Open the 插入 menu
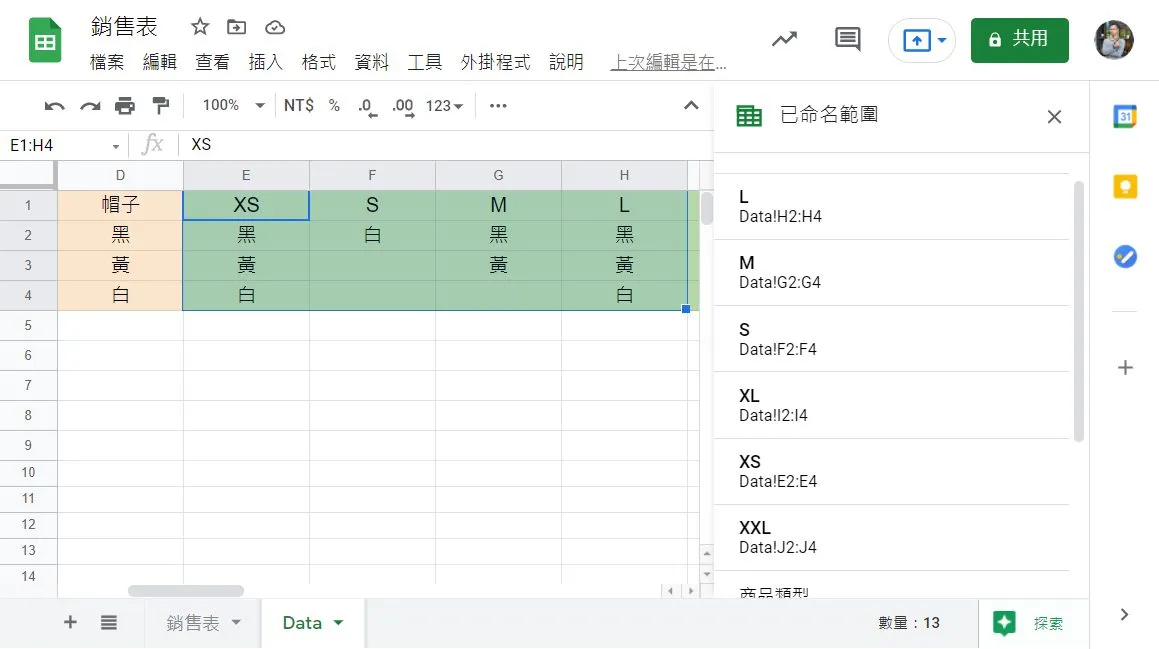Image resolution: width=1159 pixels, height=649 pixels. [x=265, y=62]
